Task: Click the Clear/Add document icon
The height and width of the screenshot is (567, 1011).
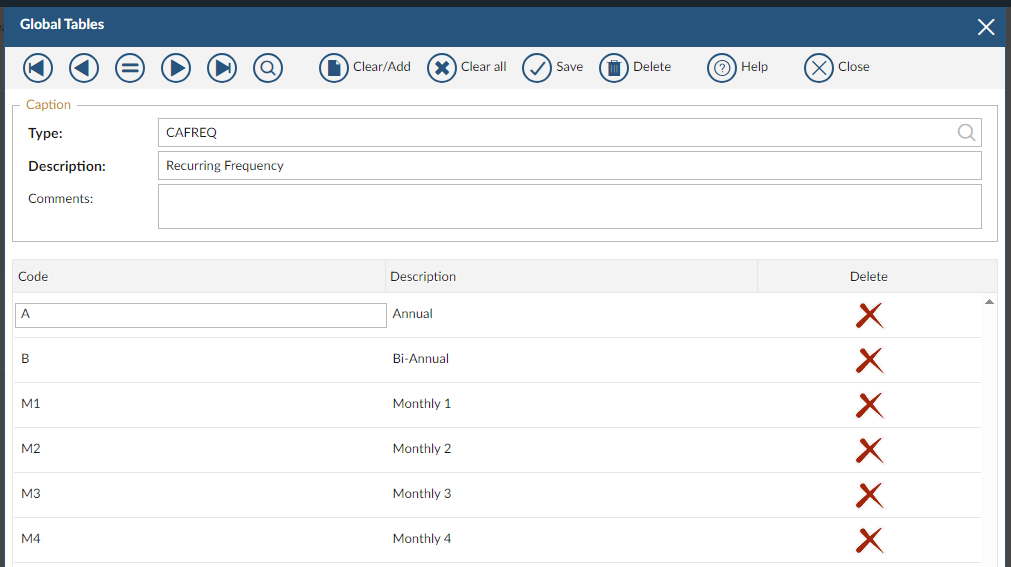Action: click(334, 68)
